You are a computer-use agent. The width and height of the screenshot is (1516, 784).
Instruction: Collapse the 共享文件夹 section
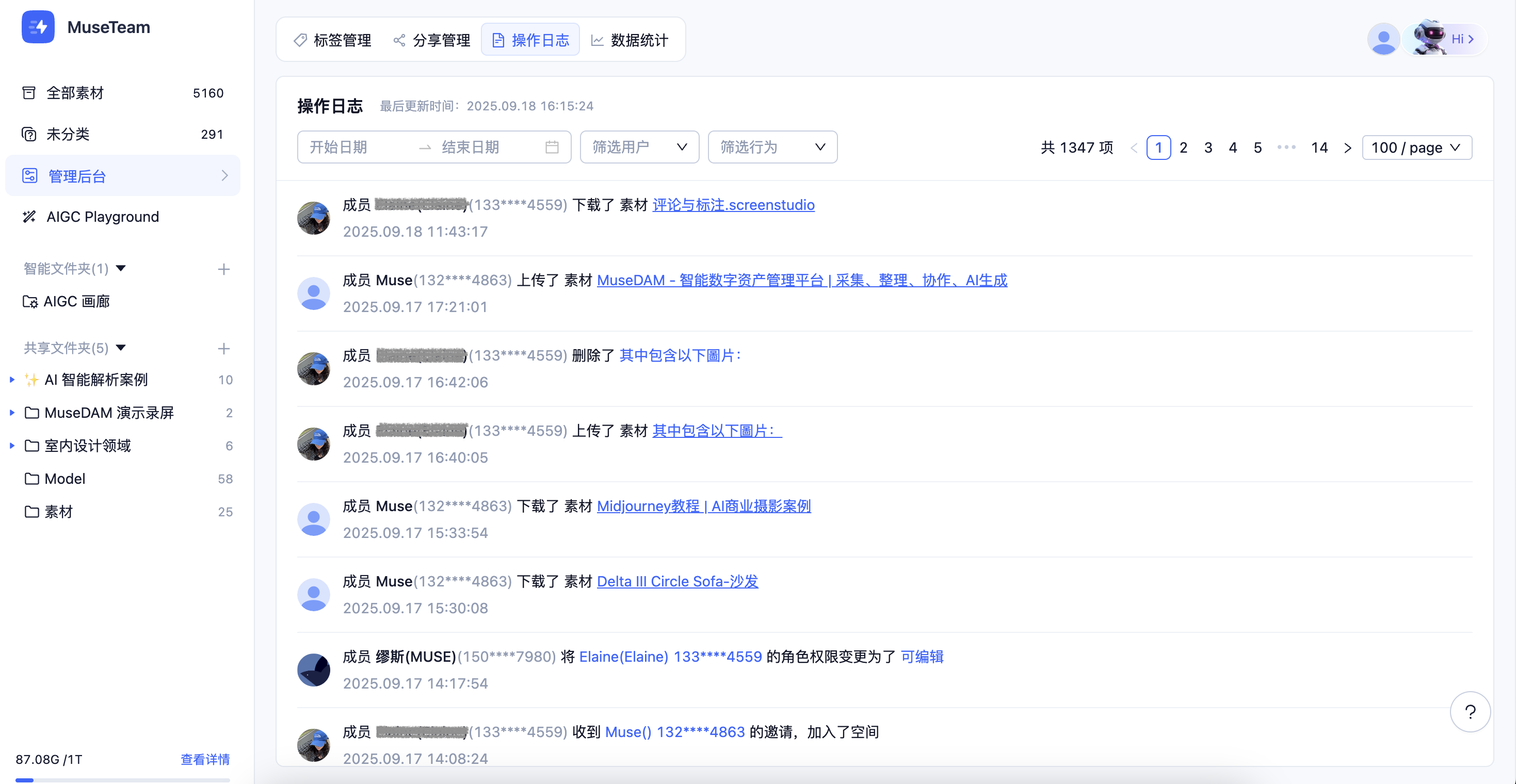coord(121,348)
